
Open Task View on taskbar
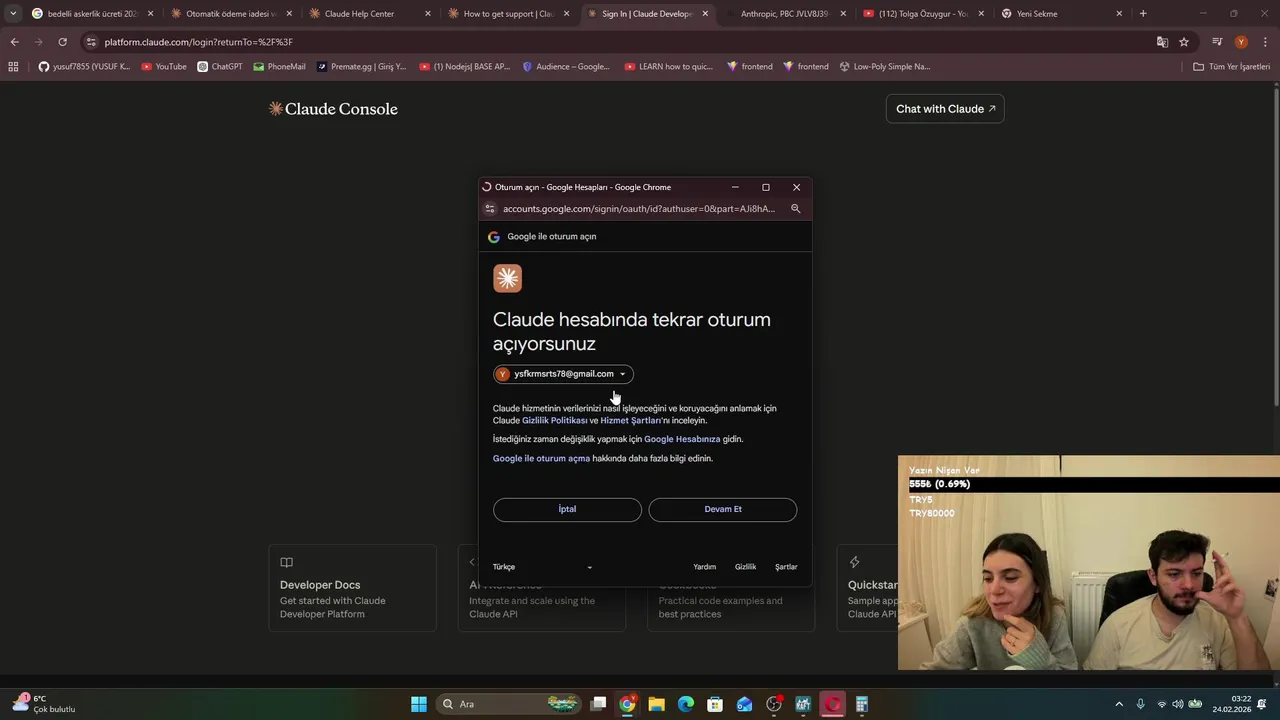tap(598, 704)
